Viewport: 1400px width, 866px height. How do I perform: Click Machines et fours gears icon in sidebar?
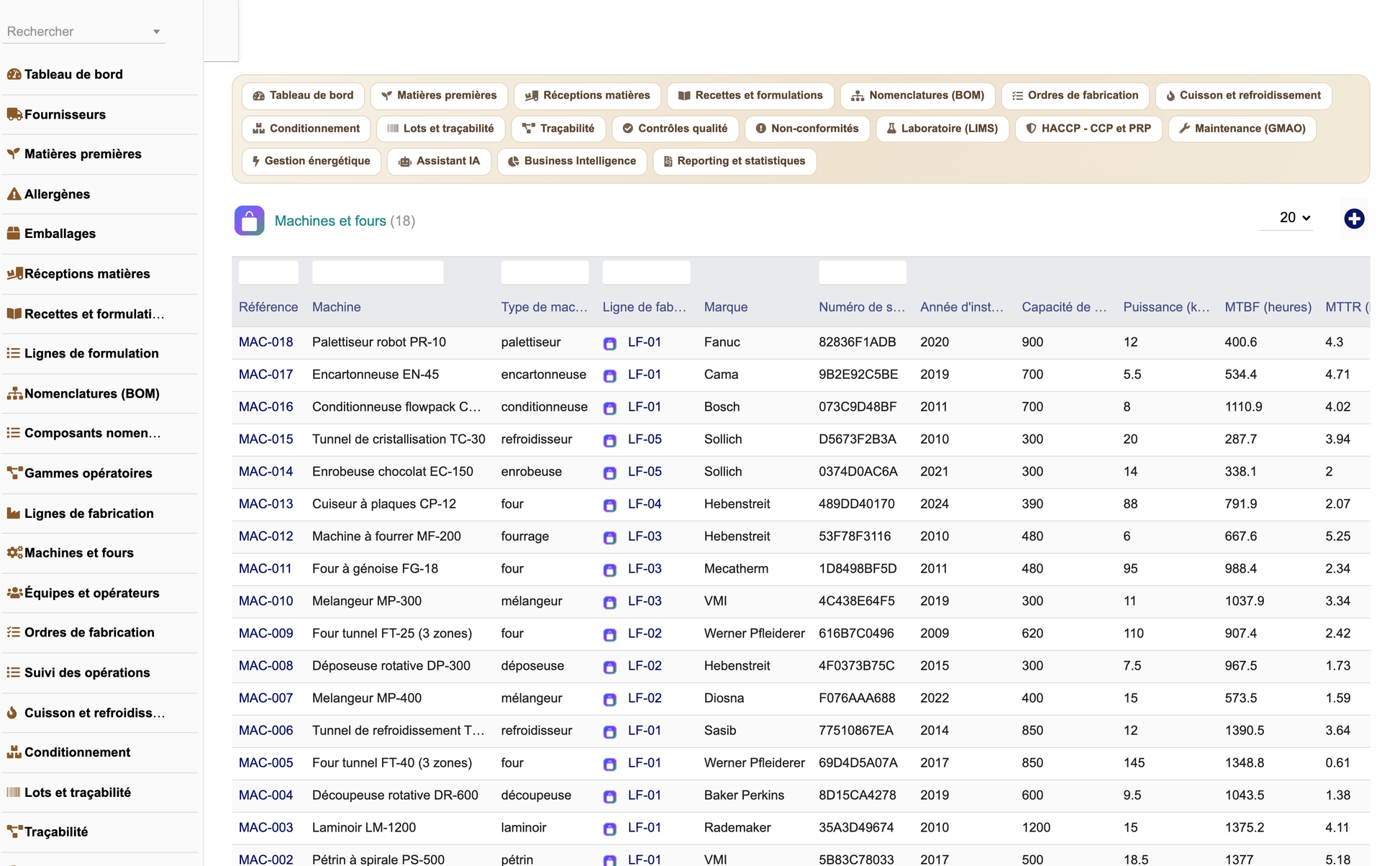[x=14, y=553]
